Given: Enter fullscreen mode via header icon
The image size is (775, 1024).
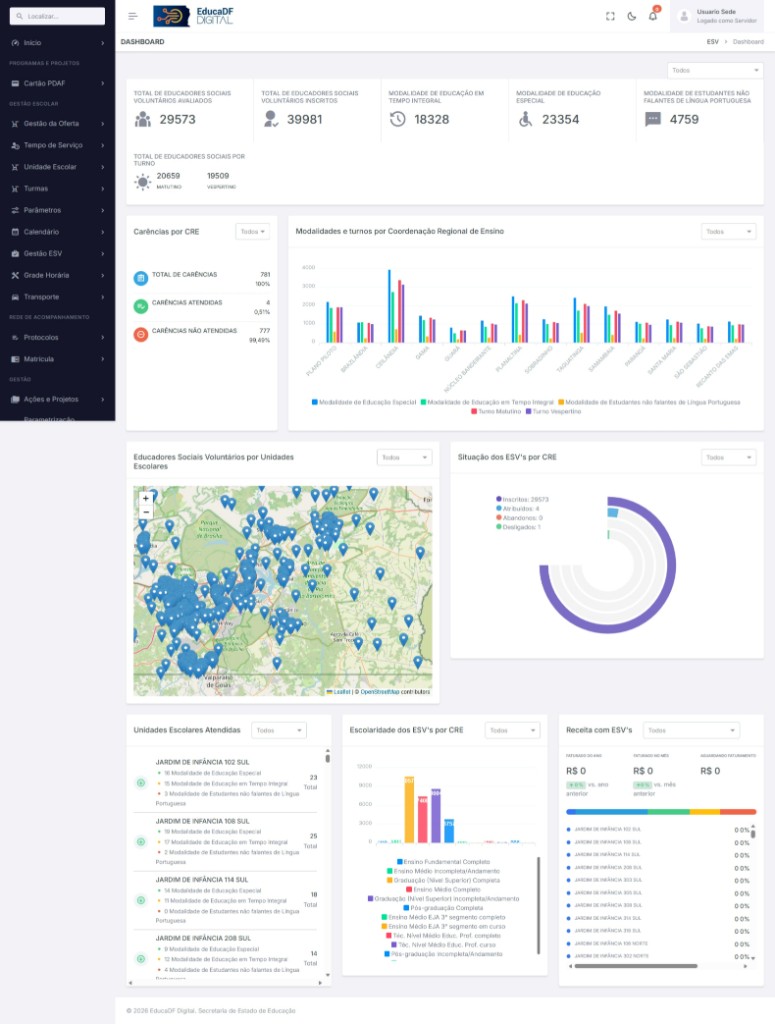Looking at the screenshot, I should pyautogui.click(x=610, y=16).
